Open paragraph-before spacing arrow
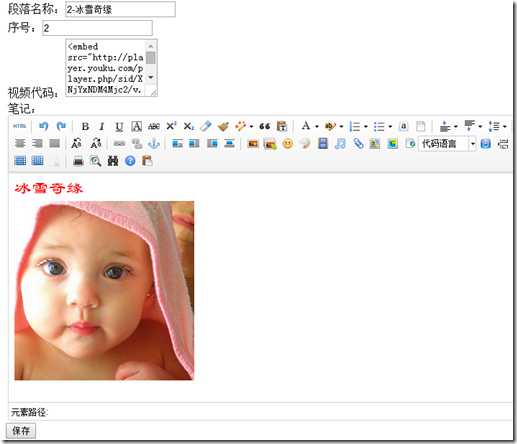Image resolution: width=517 pixels, height=444 pixels. click(x=456, y=127)
